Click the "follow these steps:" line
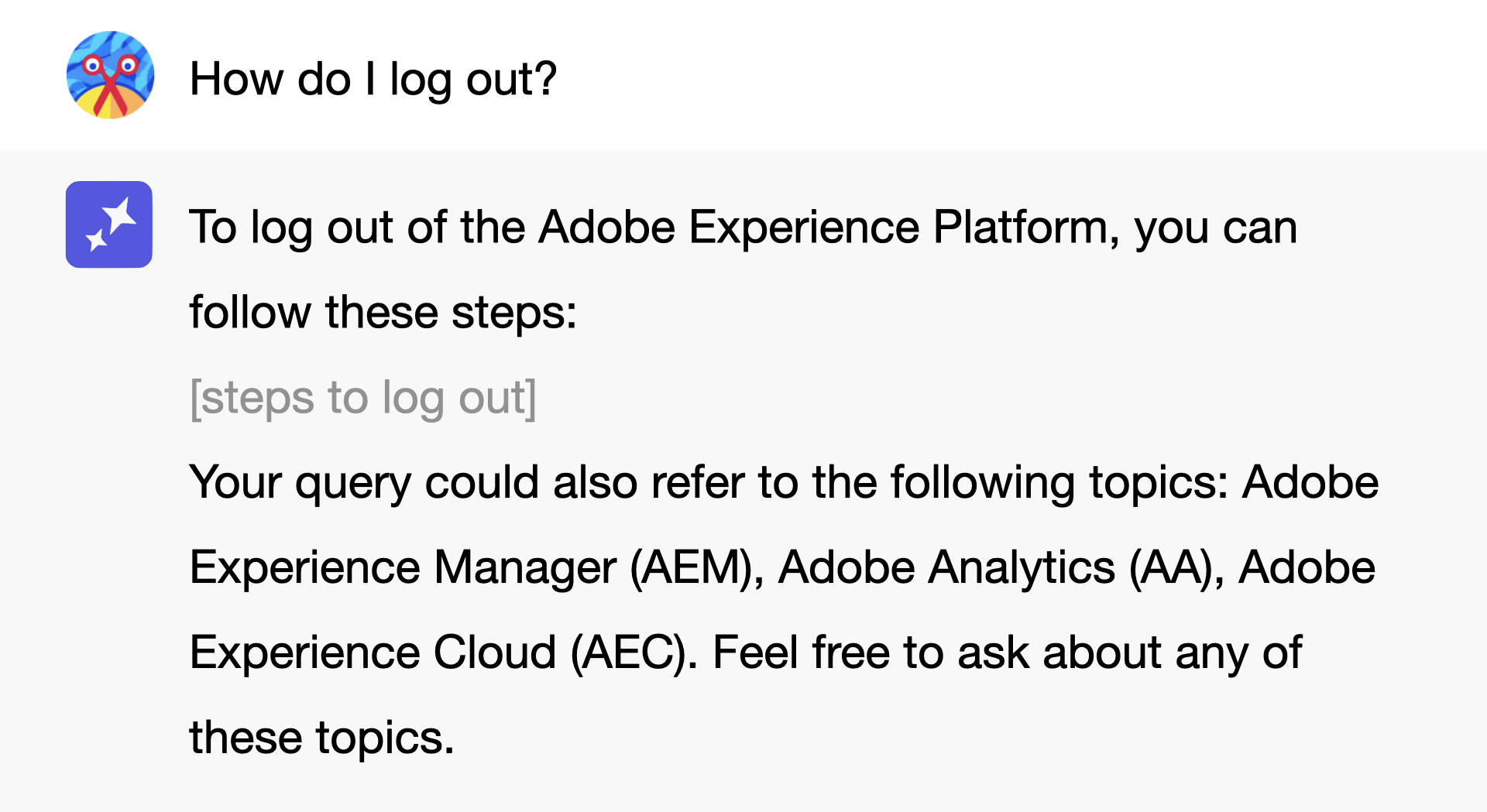 pyautogui.click(x=383, y=313)
